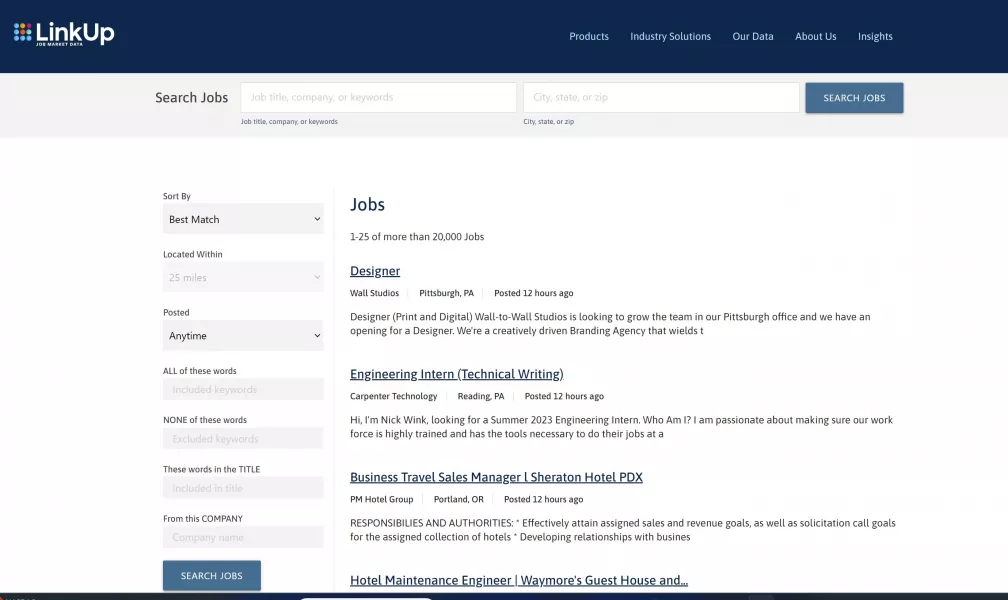Viewport: 1008px width, 600px height.
Task: Click the LinkUp logo
Action: (64, 33)
